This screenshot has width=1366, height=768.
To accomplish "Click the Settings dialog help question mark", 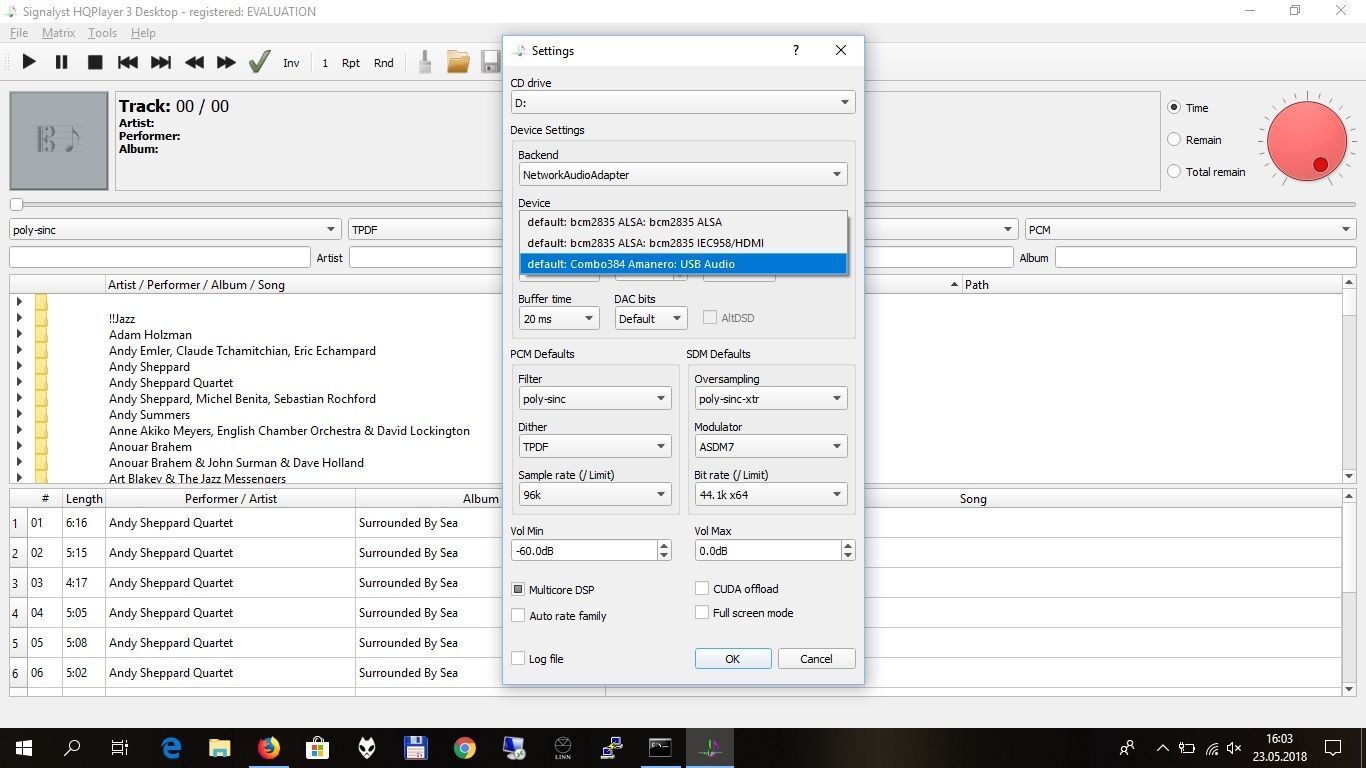I will pyautogui.click(x=796, y=50).
